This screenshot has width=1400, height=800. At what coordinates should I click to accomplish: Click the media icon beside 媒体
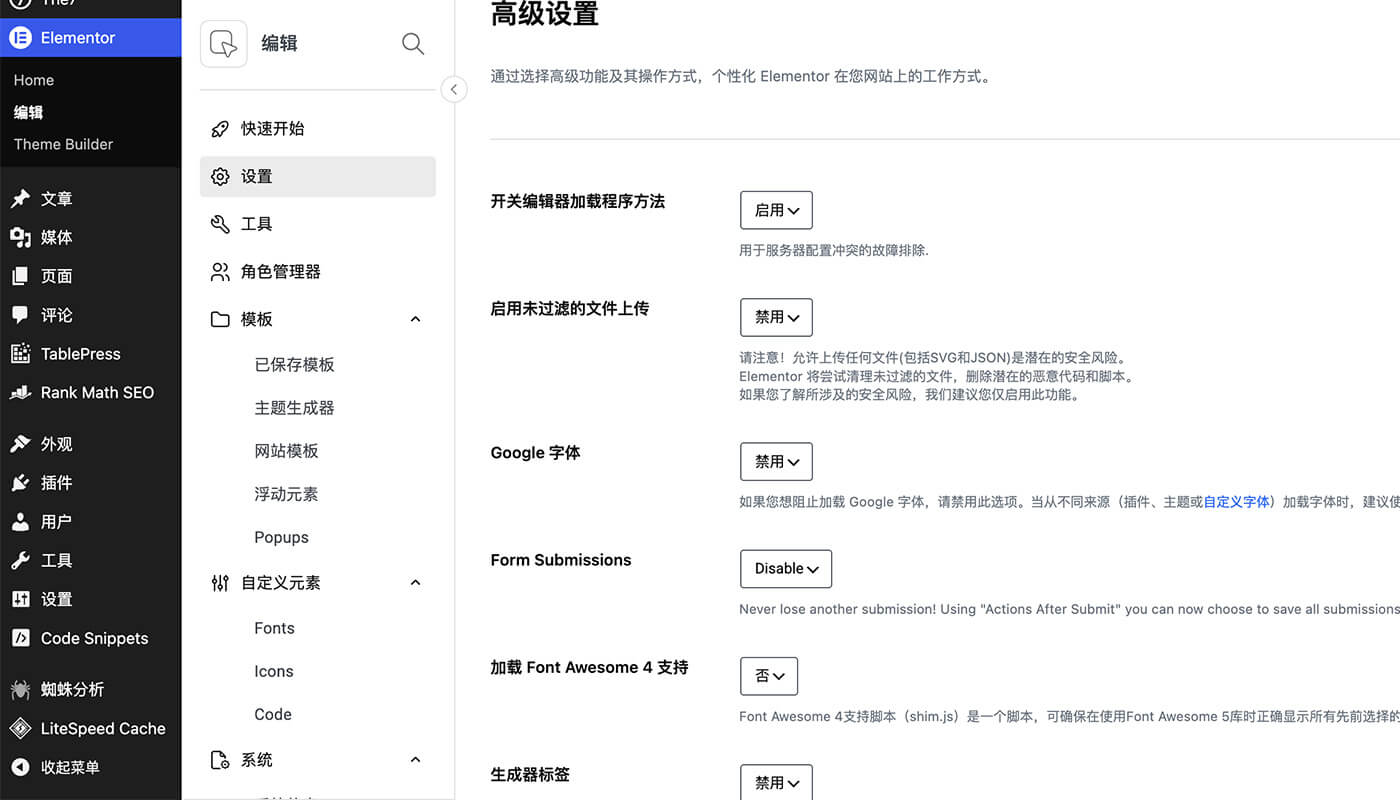pyautogui.click(x=20, y=237)
